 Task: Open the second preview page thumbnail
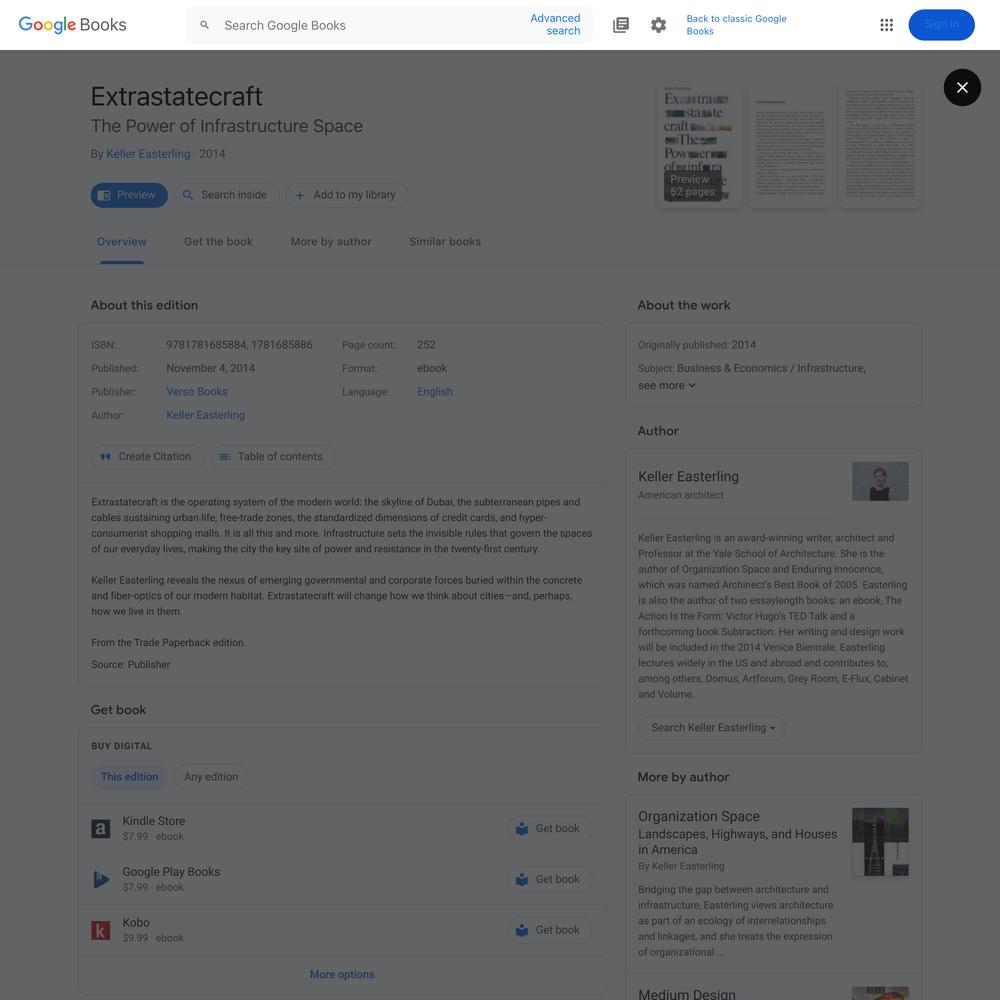tap(790, 145)
